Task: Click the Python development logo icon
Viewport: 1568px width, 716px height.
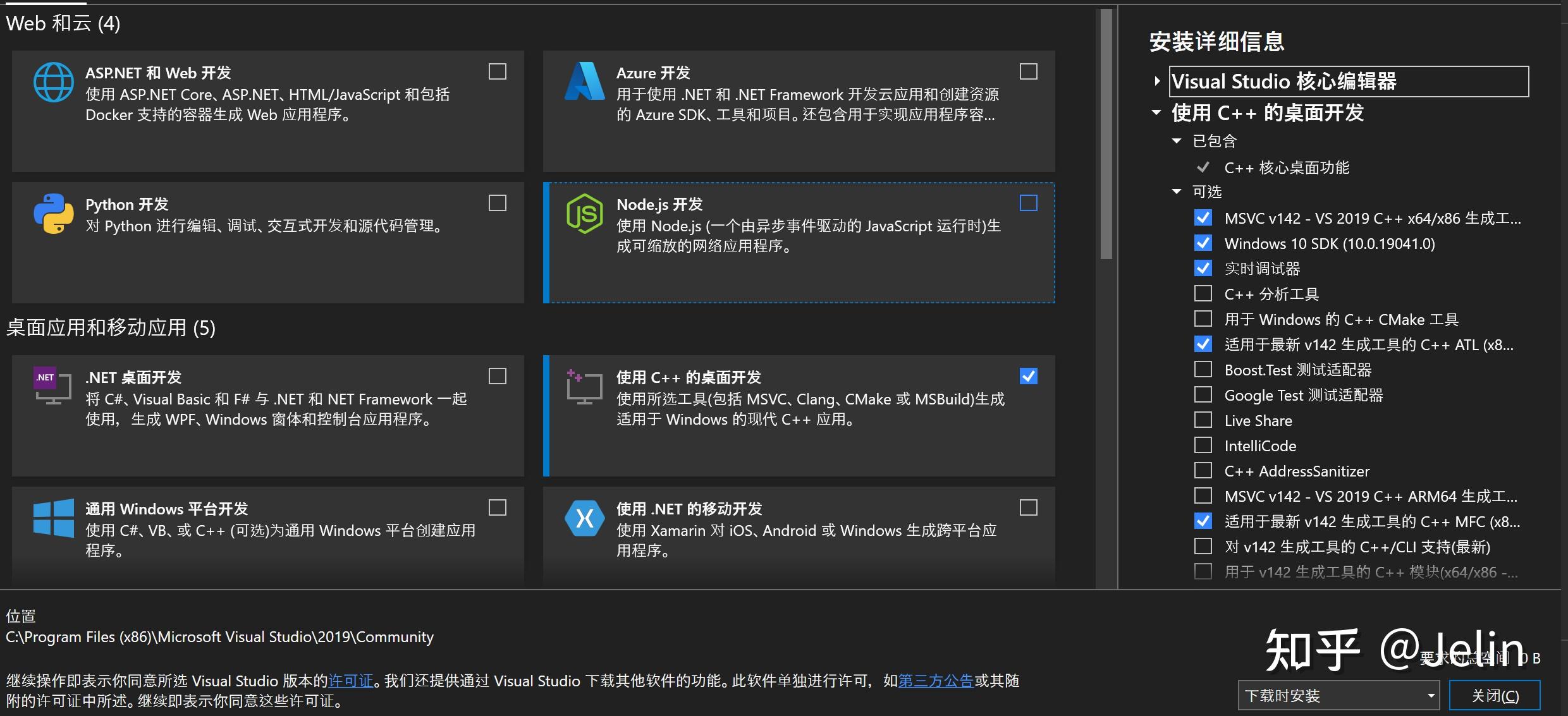Action: click(54, 214)
